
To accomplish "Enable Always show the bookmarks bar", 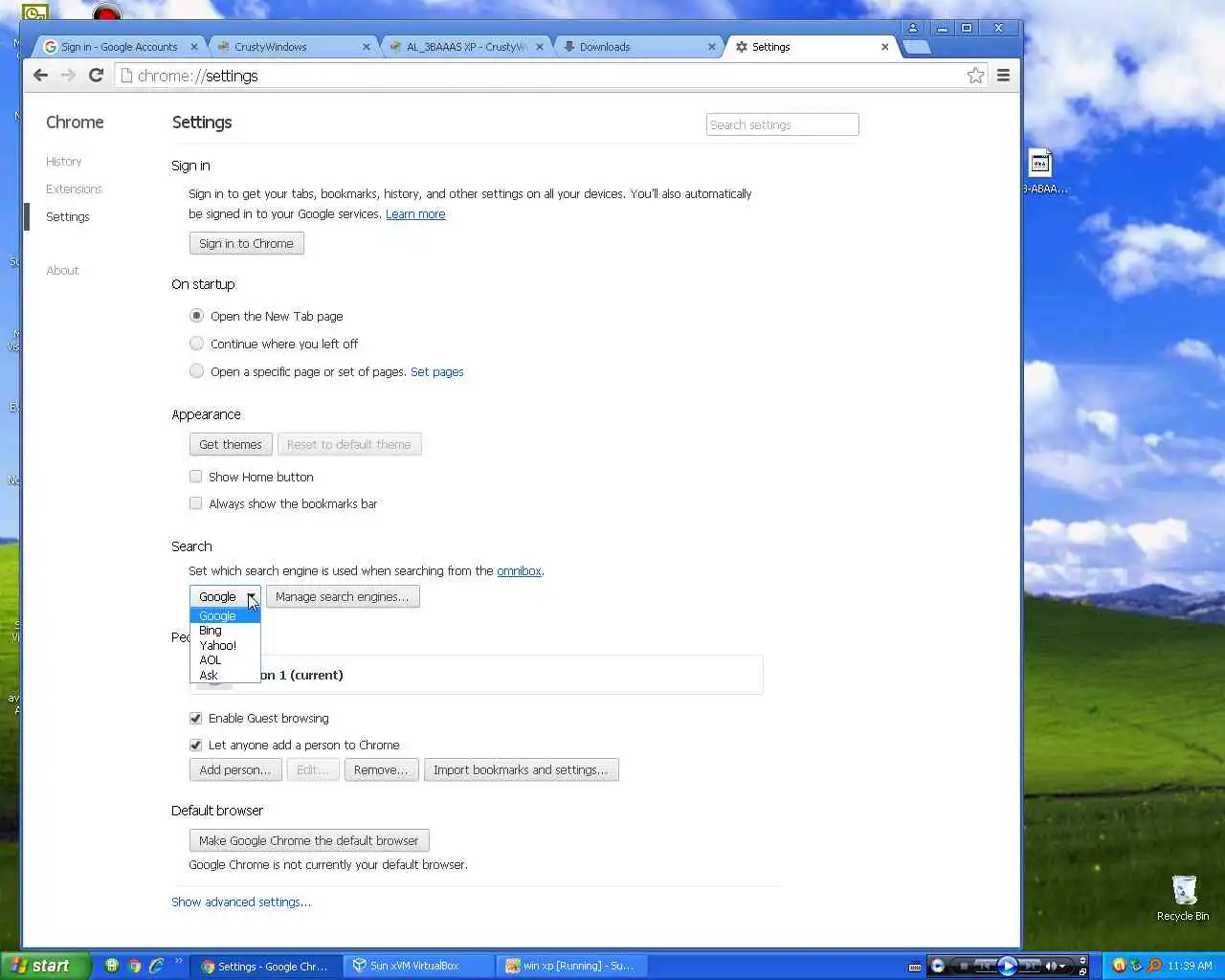I will point(195,503).
